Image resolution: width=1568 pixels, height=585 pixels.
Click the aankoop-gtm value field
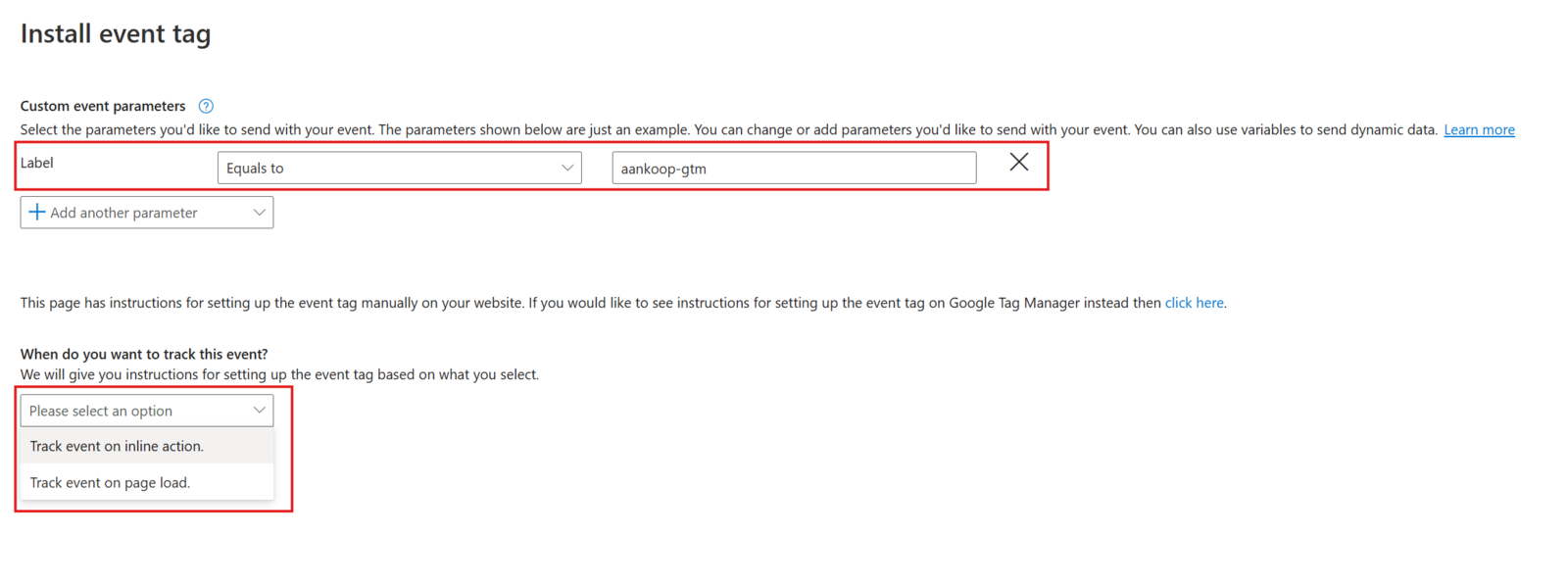(x=793, y=169)
